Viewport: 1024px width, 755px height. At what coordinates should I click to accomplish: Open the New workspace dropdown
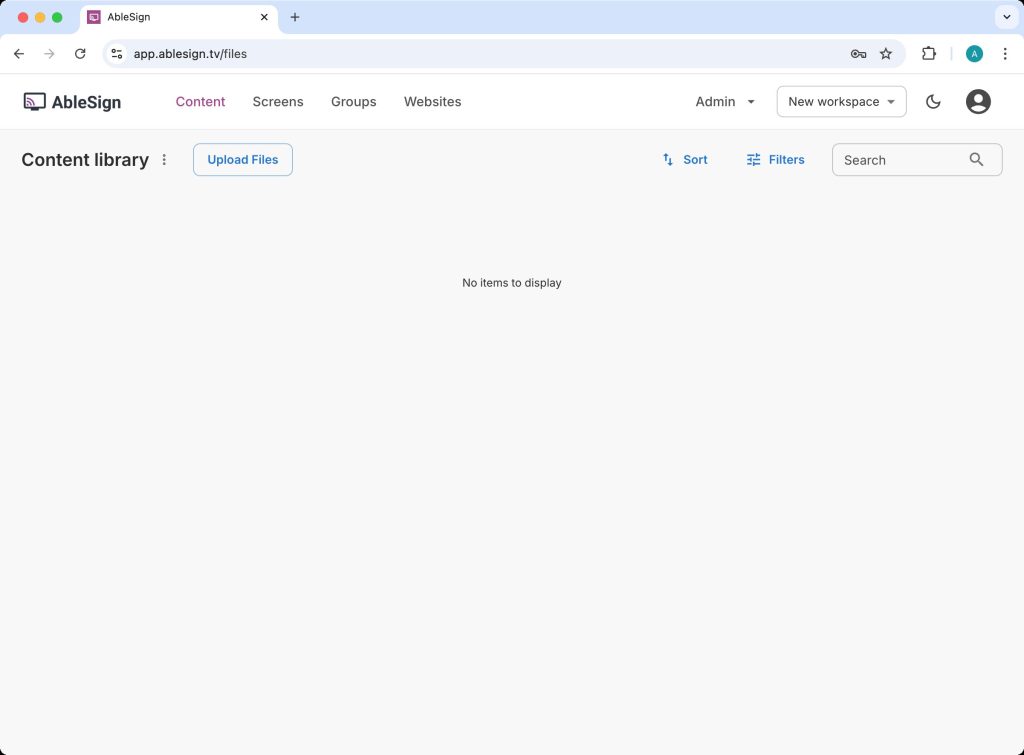pos(841,101)
